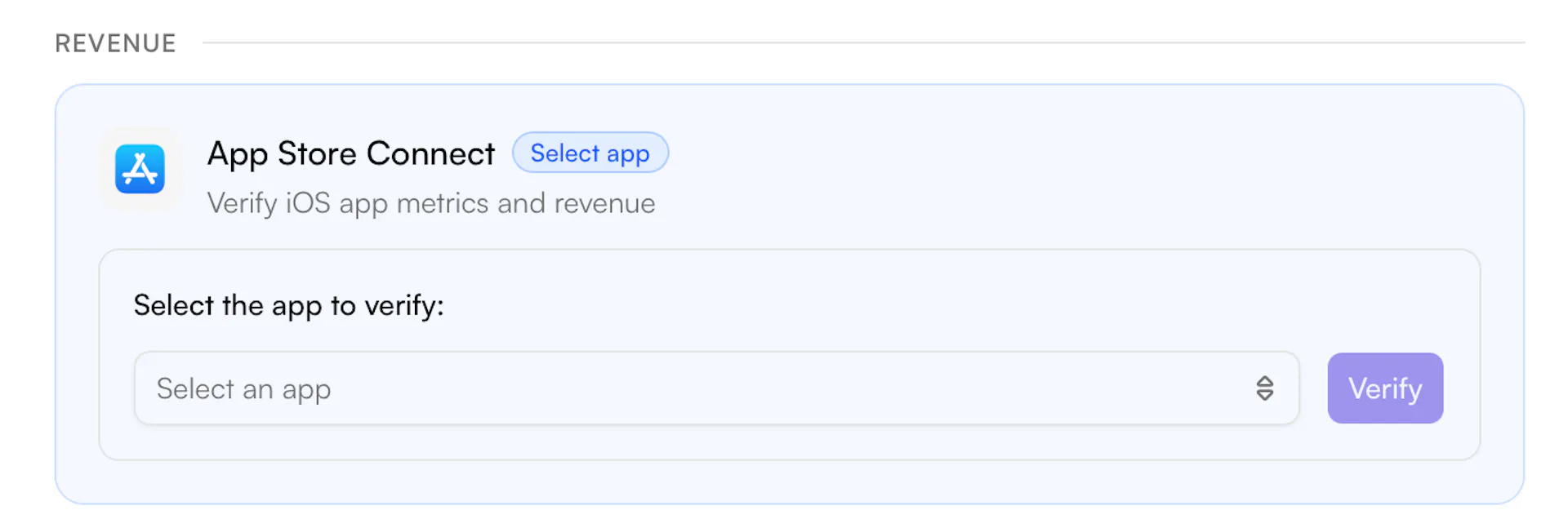Click the "Select an app" placeholder text

click(243, 389)
